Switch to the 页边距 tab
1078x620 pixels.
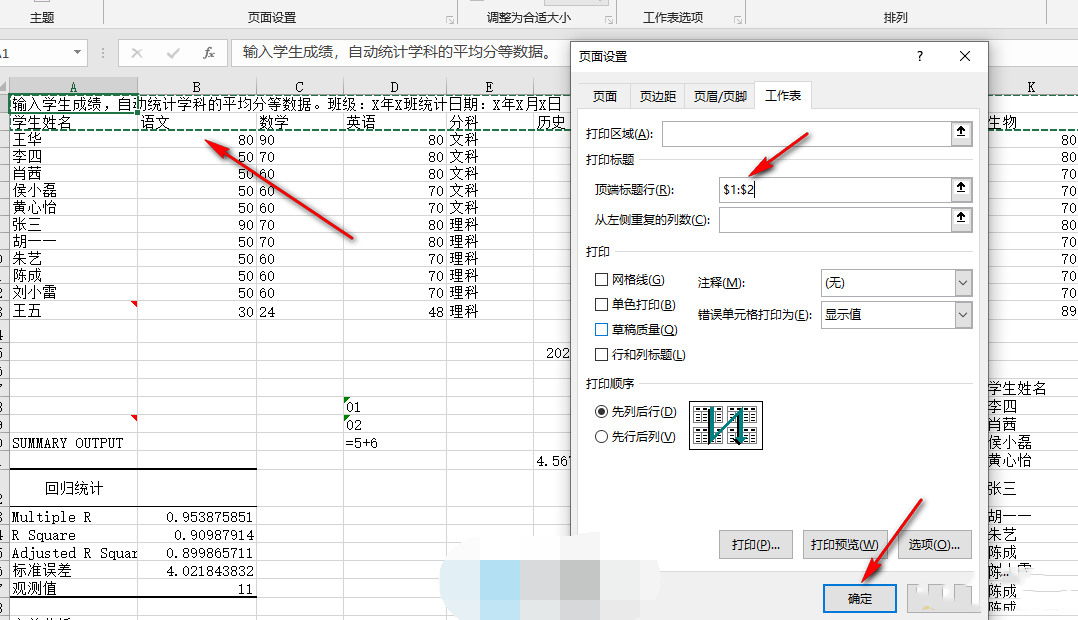coord(658,96)
